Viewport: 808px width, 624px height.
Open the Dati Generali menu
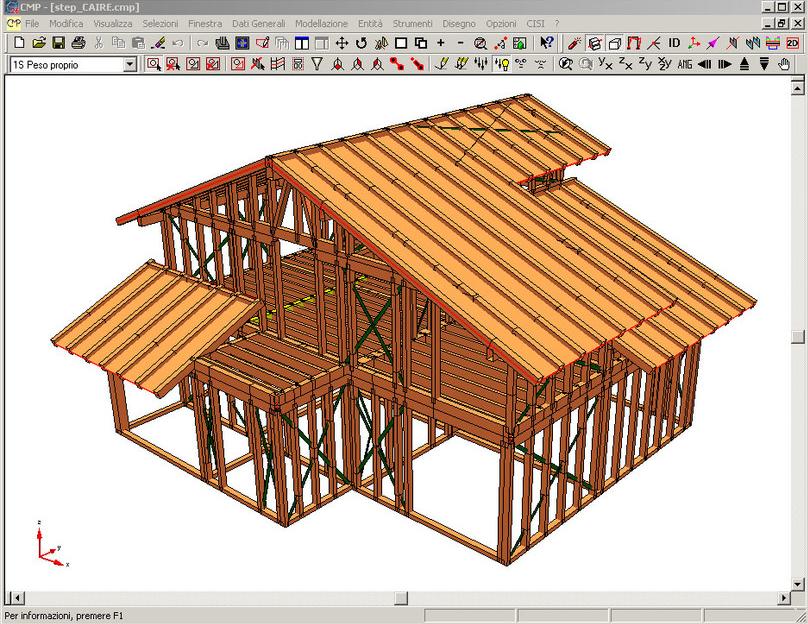(x=258, y=23)
